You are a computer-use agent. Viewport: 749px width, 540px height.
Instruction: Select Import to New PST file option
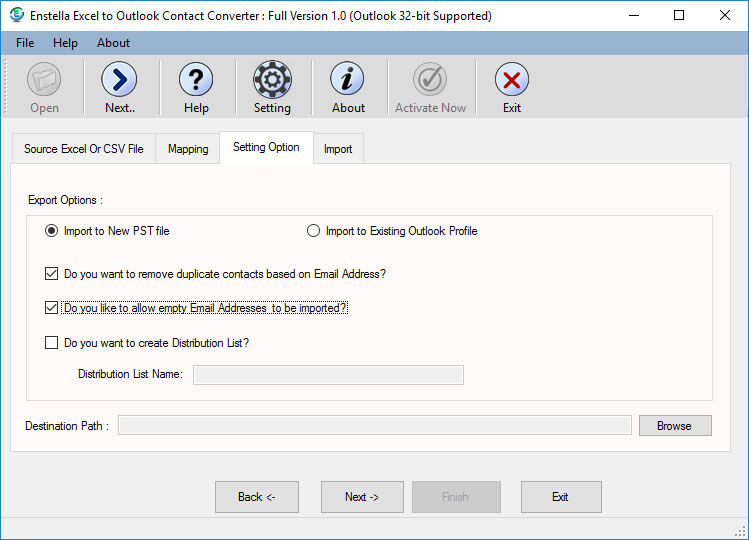pyautogui.click(x=52, y=231)
